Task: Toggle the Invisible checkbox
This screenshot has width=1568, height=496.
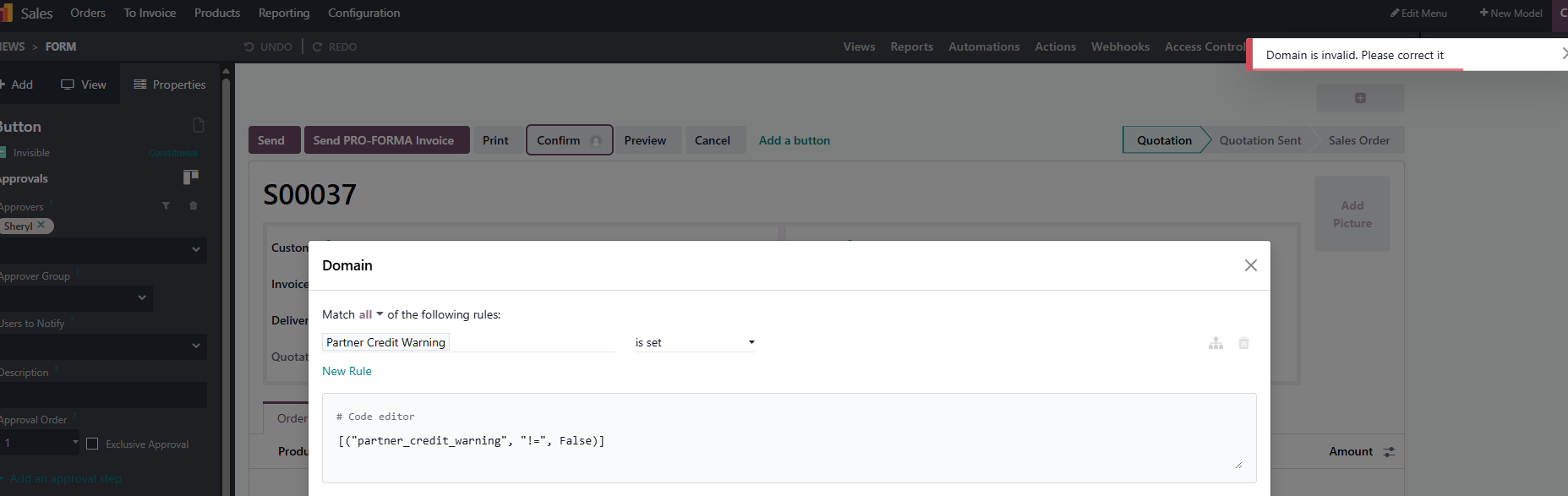Action: (x=3, y=153)
